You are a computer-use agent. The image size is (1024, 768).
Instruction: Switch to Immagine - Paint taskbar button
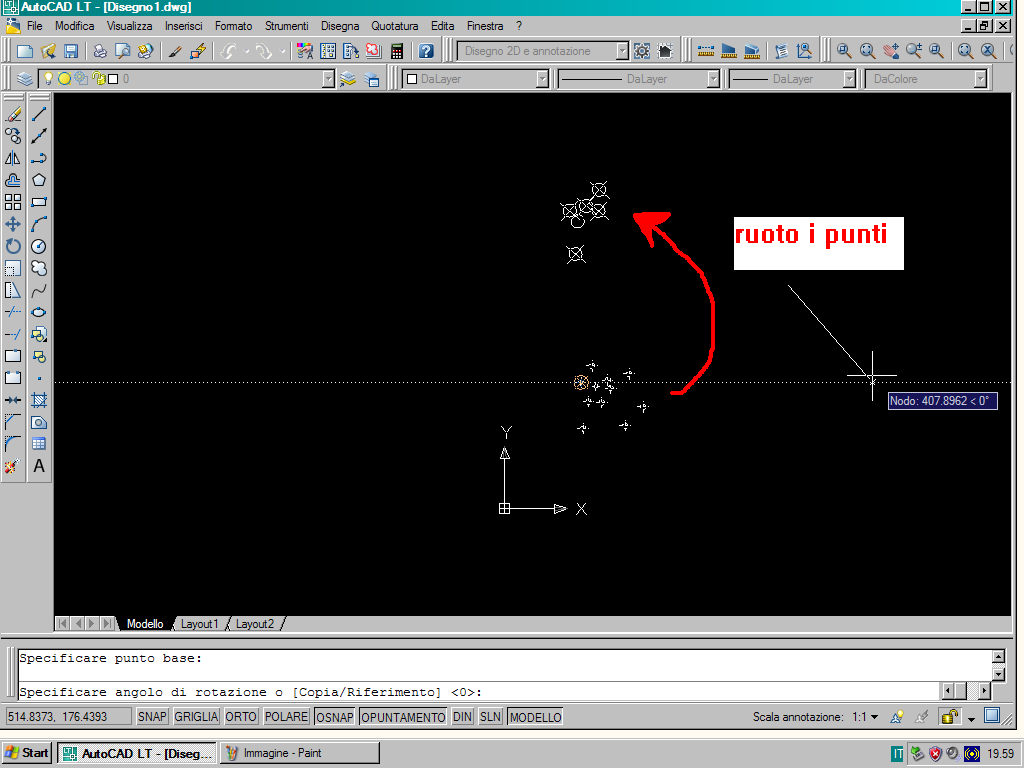coord(300,753)
